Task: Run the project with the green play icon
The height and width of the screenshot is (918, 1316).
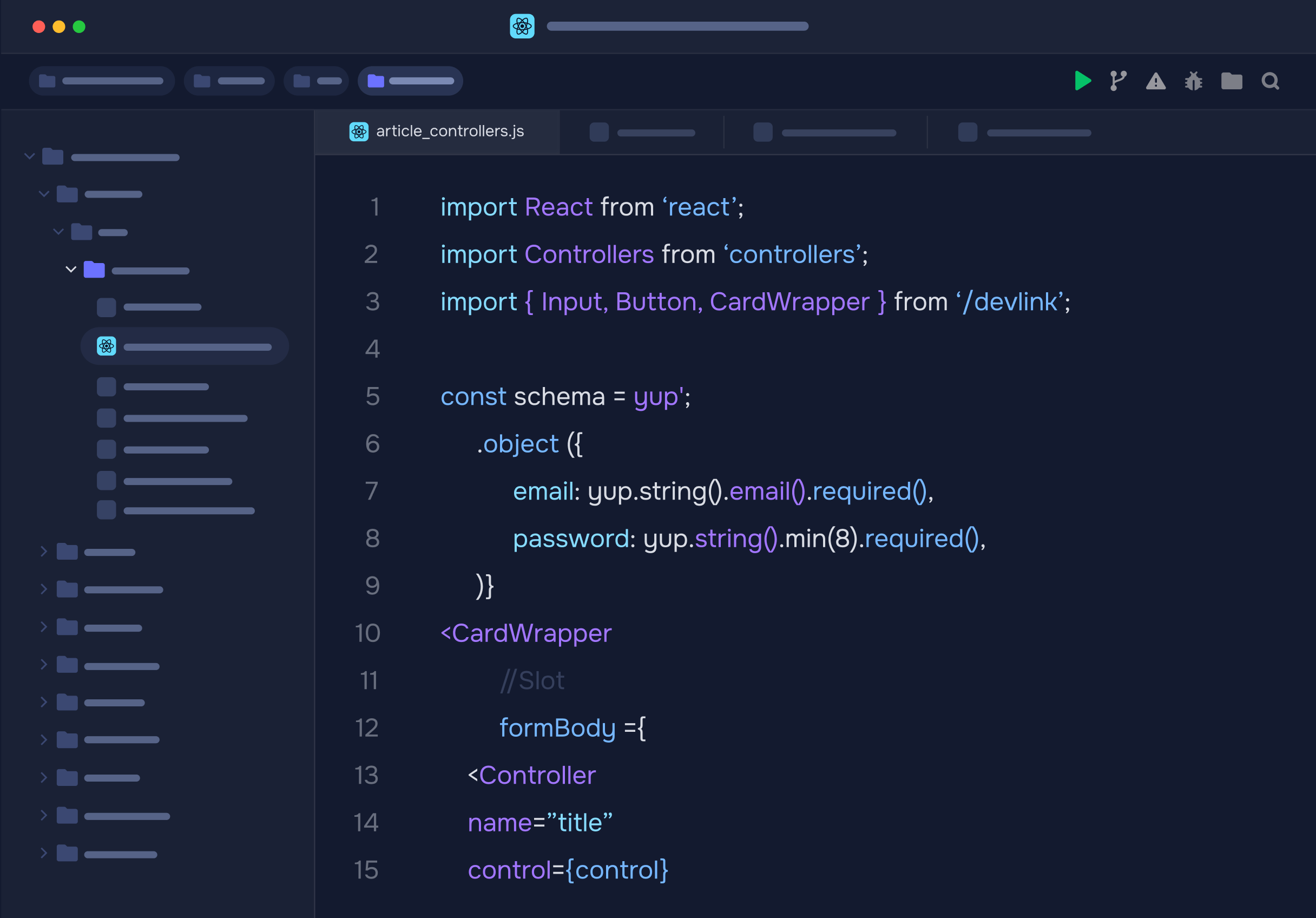Action: (x=1083, y=81)
